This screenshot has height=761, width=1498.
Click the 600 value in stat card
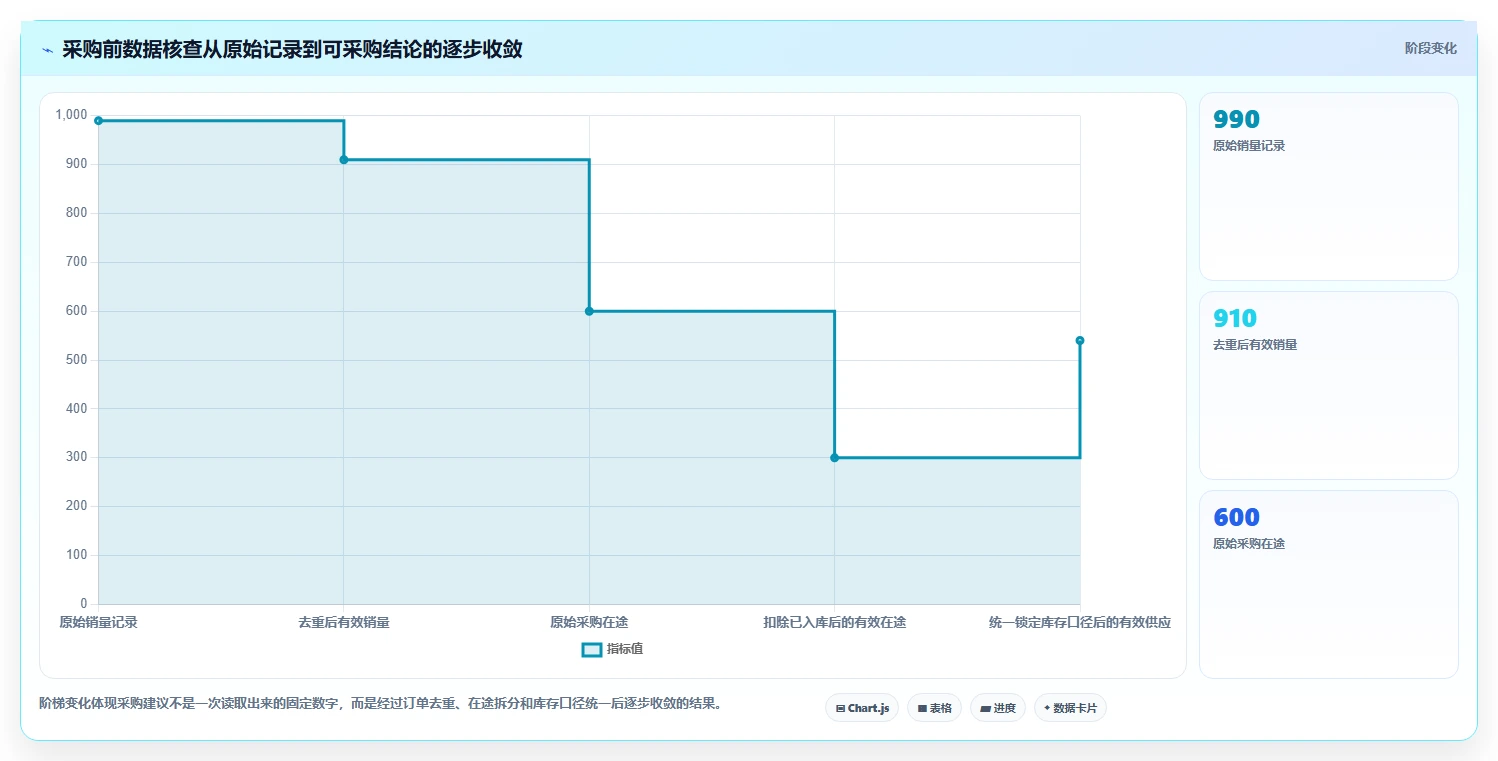pyautogui.click(x=1236, y=517)
